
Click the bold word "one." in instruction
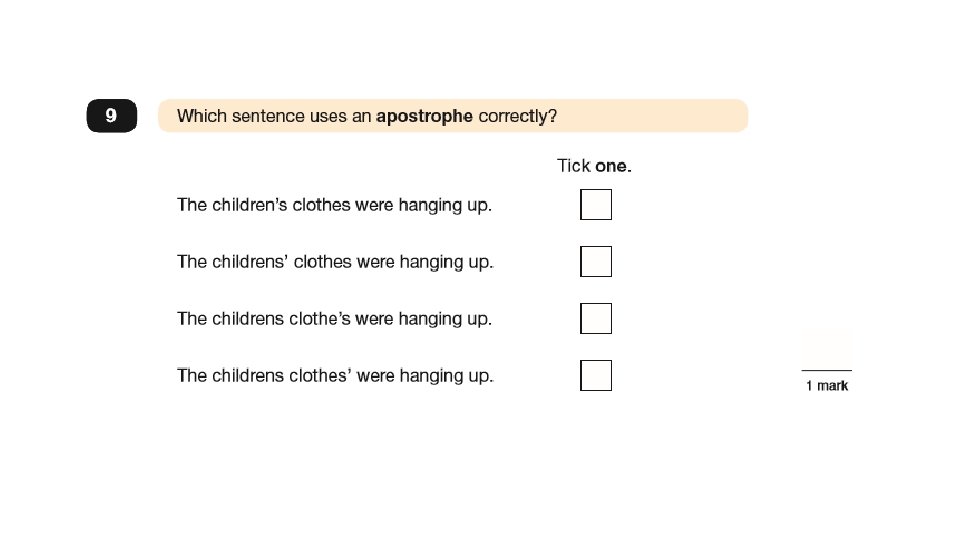[x=613, y=166]
